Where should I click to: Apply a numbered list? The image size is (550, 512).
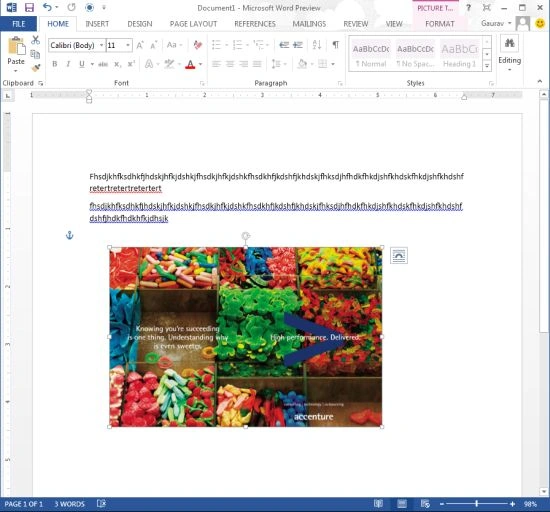coord(237,45)
